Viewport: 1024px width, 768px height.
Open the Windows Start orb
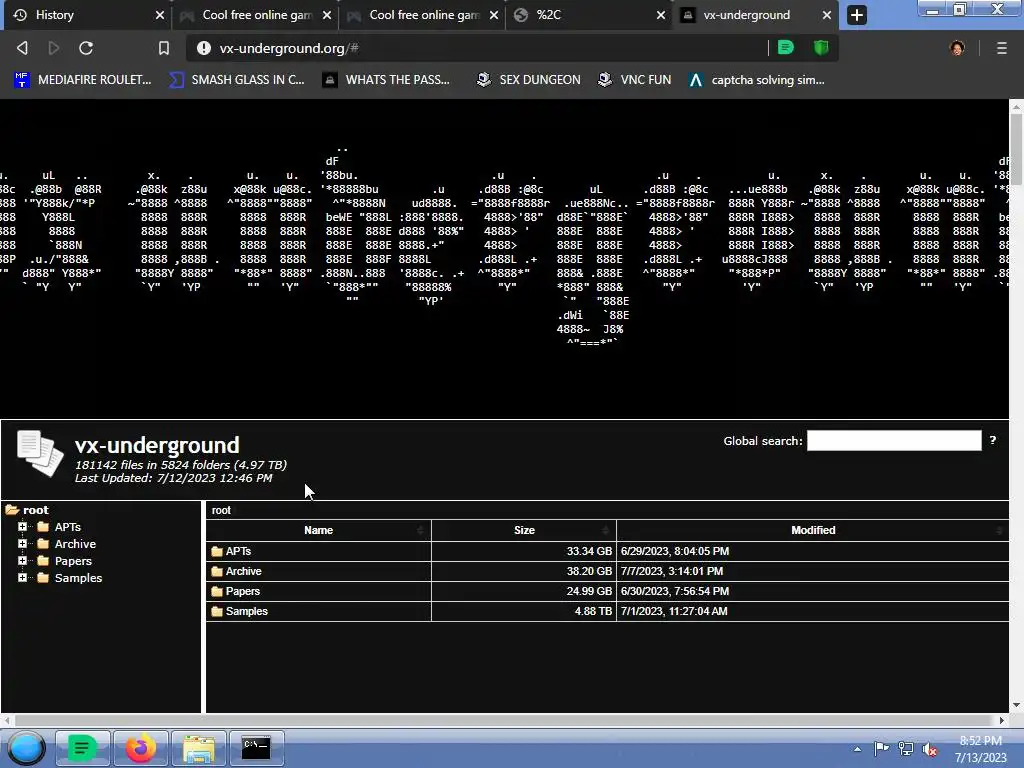point(26,748)
